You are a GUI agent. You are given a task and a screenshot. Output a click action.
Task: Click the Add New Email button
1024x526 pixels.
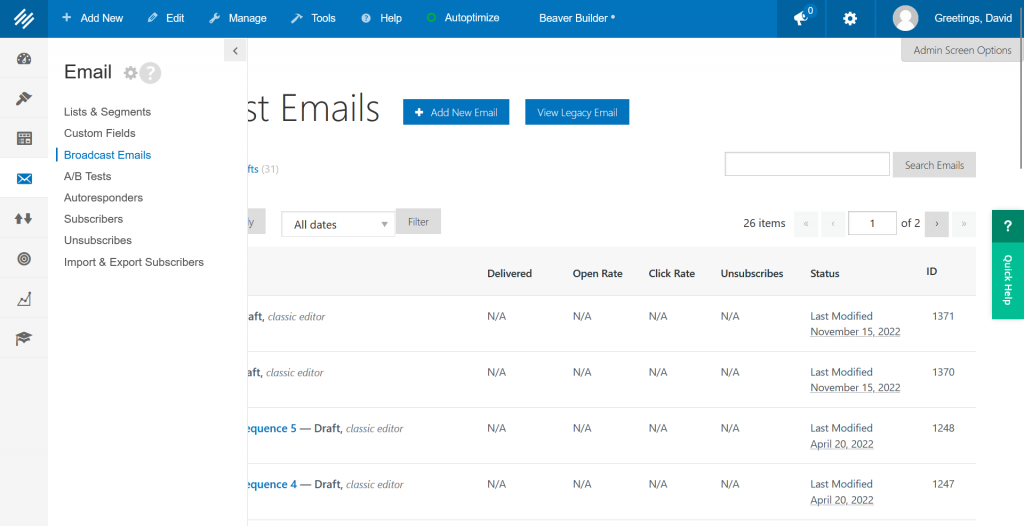tap(456, 113)
